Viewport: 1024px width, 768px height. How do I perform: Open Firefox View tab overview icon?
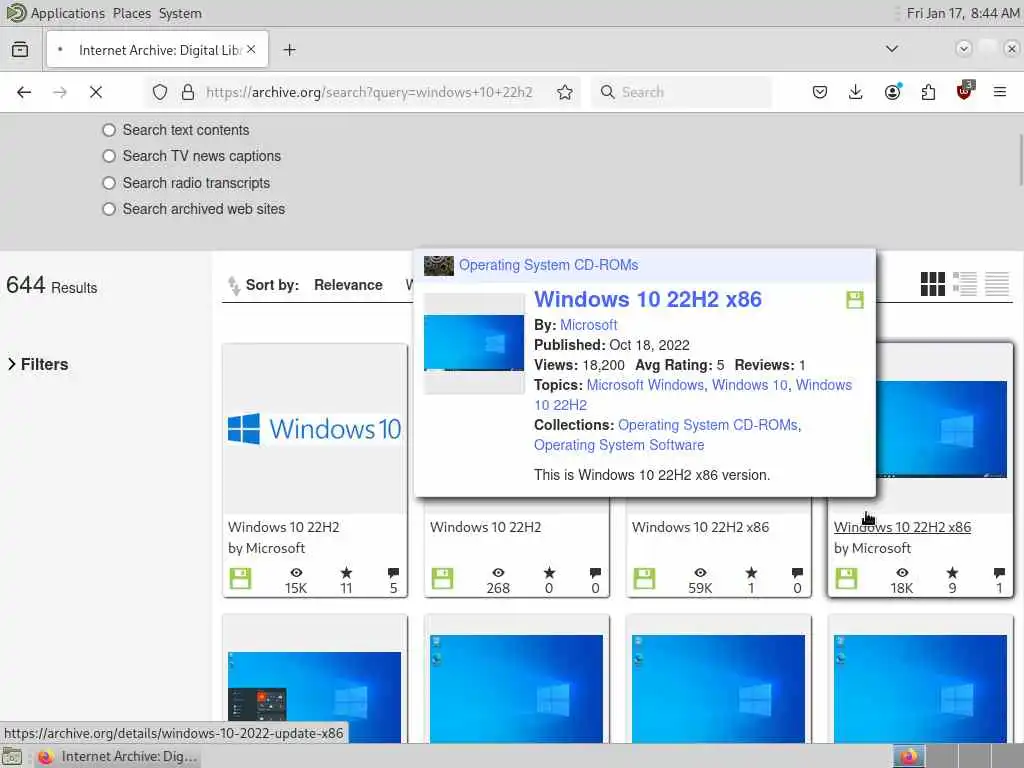point(20,50)
